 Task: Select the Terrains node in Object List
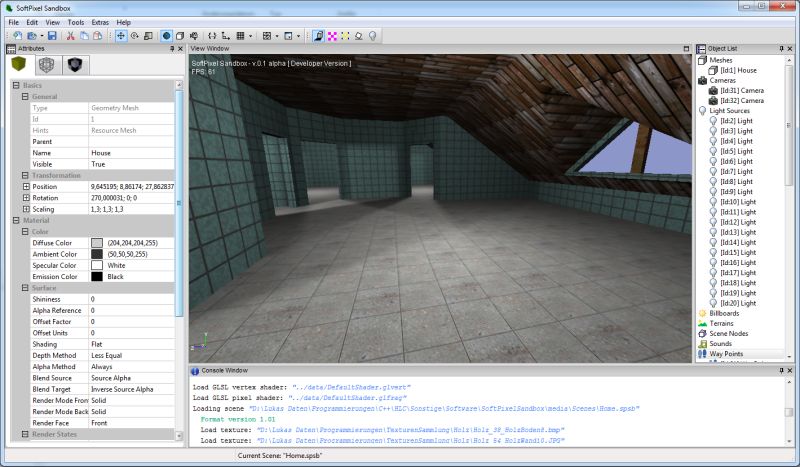721,323
